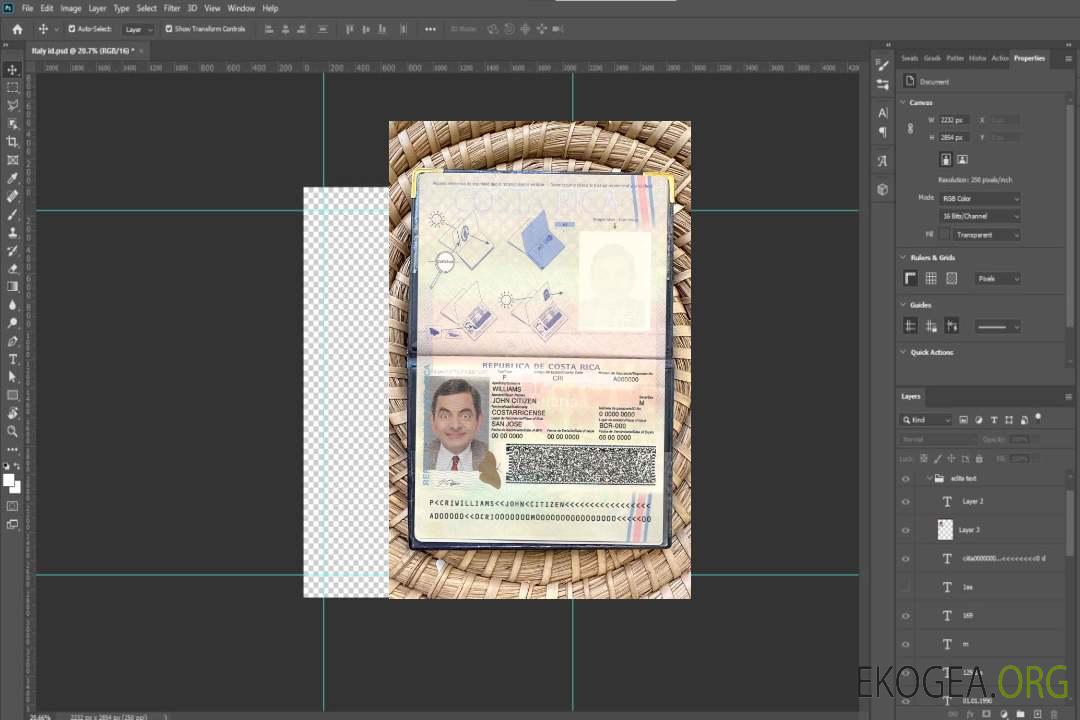Hide Layer 2 using its eye icon

[906, 501]
